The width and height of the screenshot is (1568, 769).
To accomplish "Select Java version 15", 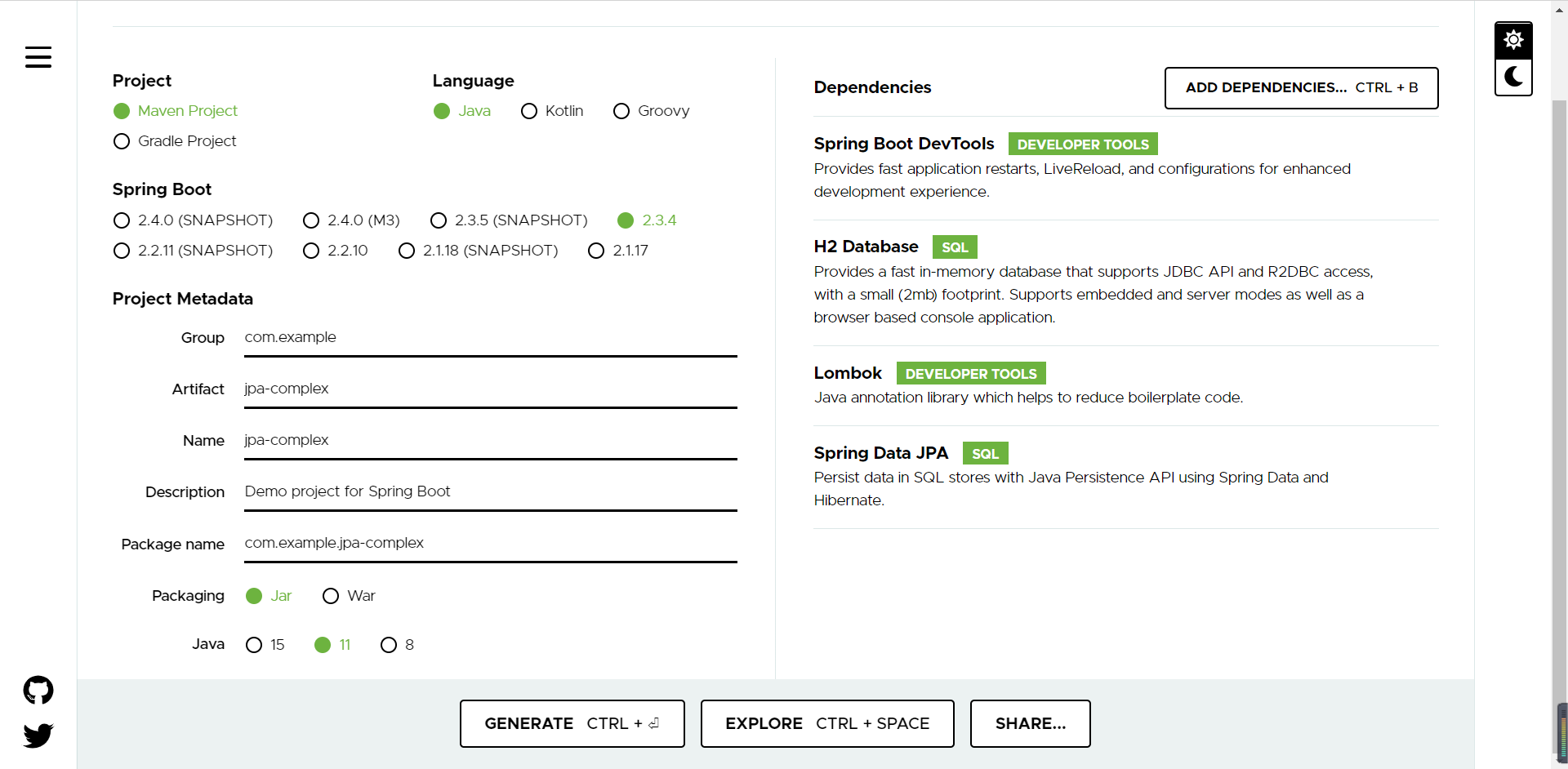I will click(265, 645).
